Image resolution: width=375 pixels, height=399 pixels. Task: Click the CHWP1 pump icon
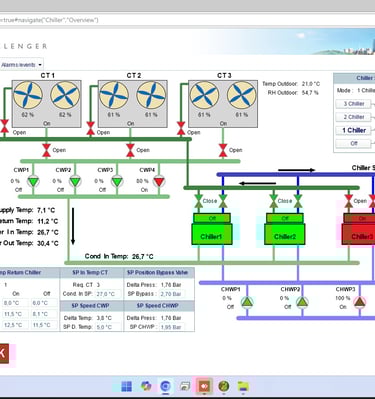pos(247,302)
